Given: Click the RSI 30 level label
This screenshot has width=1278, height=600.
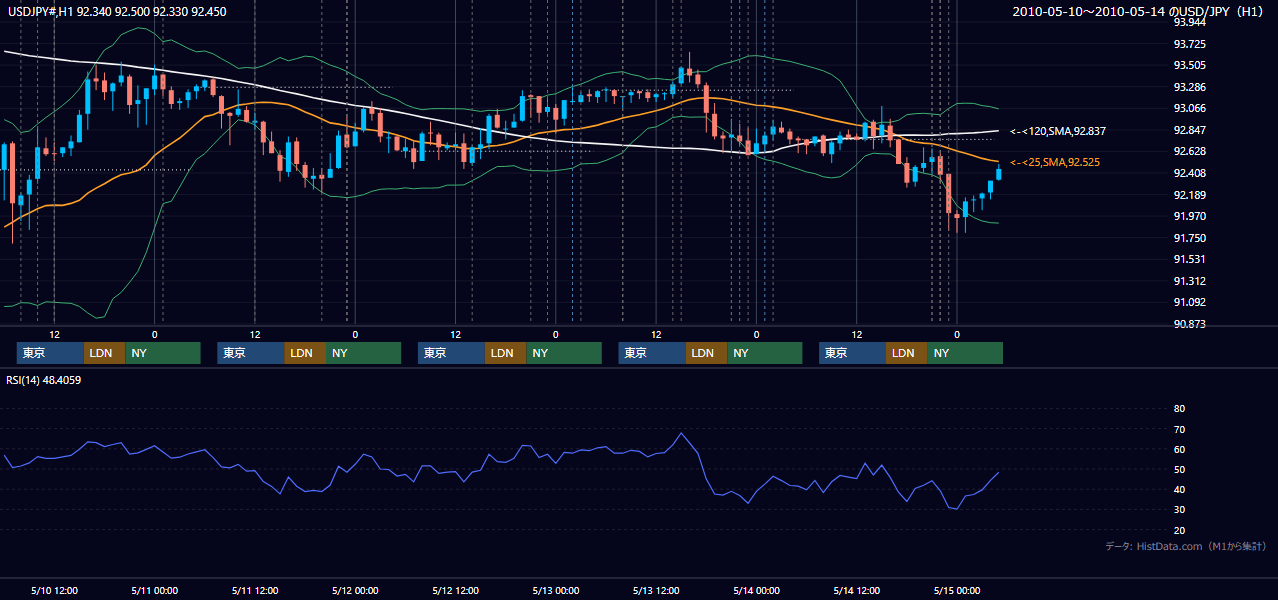Looking at the screenshot, I should coord(1179,510).
